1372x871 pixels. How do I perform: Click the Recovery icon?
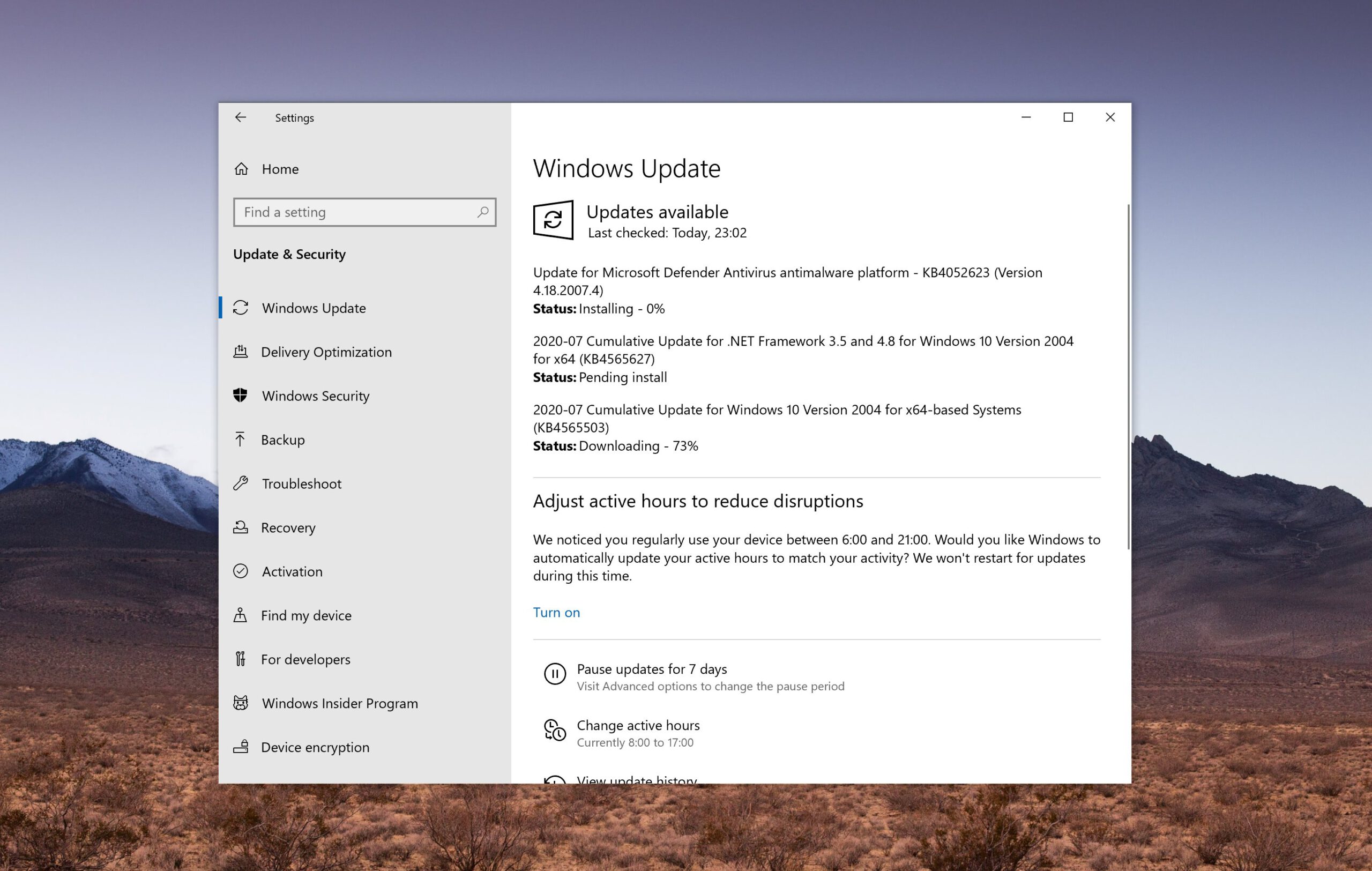241,527
